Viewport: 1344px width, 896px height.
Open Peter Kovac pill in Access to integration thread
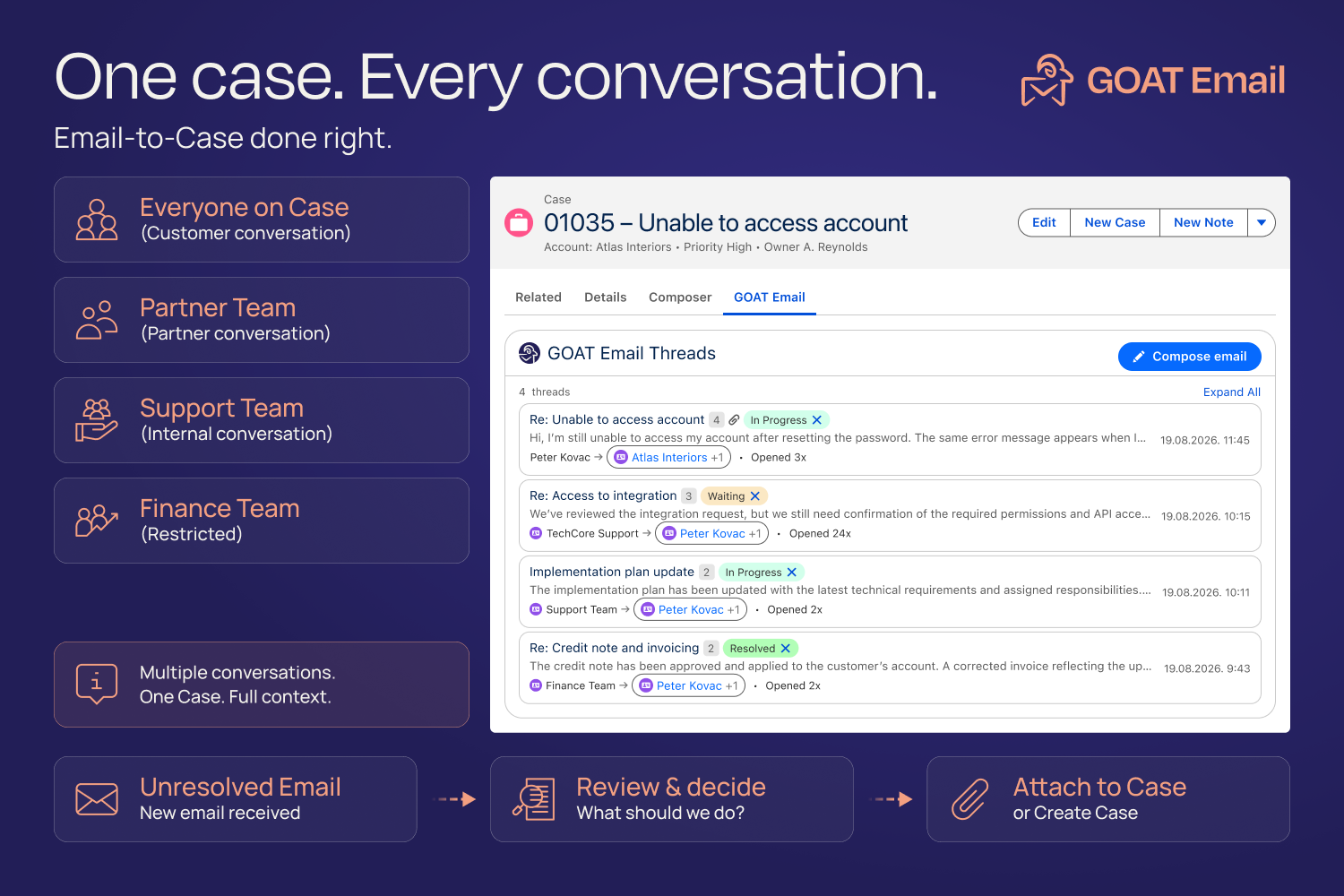click(712, 533)
